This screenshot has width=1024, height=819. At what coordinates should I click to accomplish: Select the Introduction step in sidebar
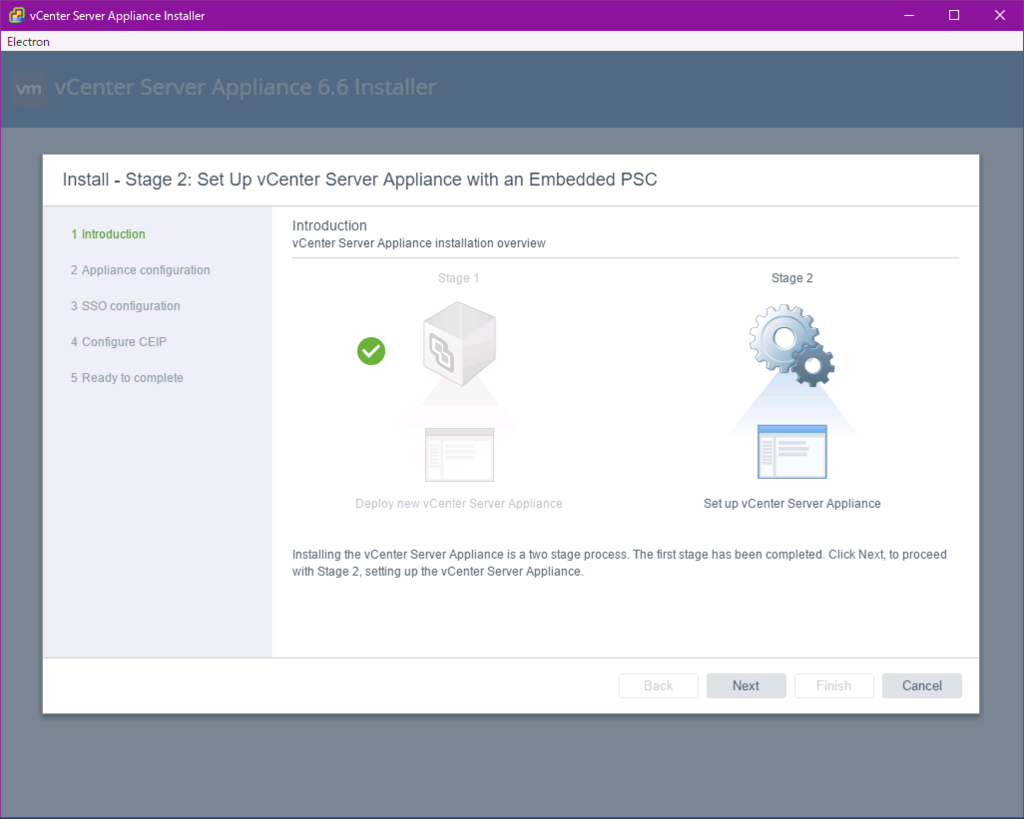(108, 234)
